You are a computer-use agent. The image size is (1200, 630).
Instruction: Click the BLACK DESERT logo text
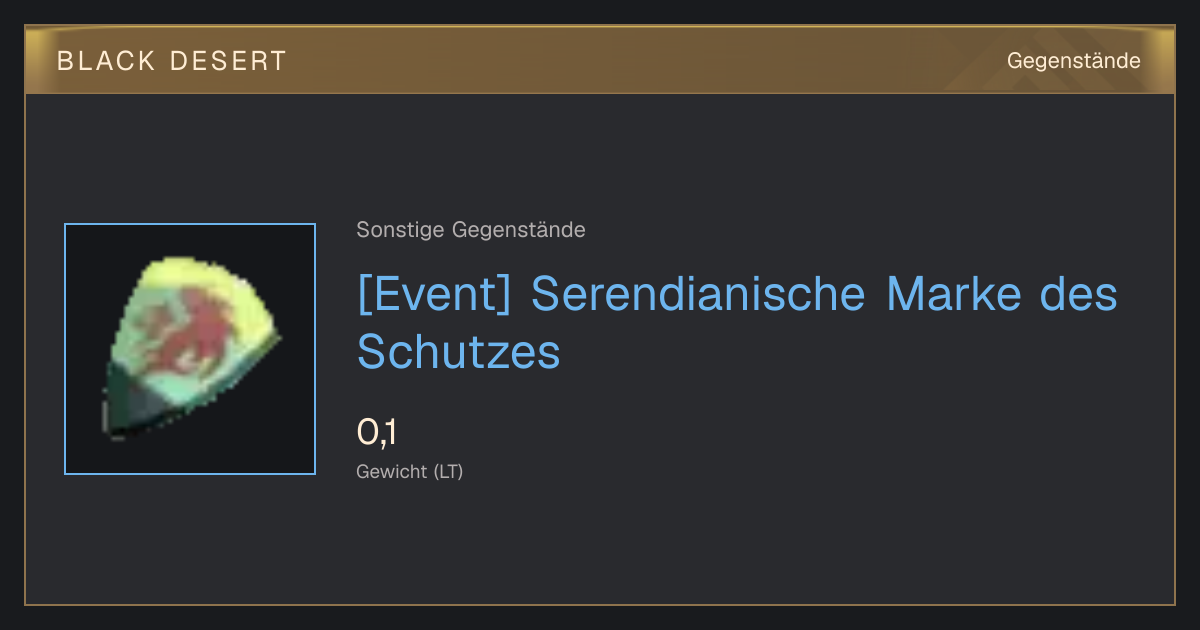171,61
